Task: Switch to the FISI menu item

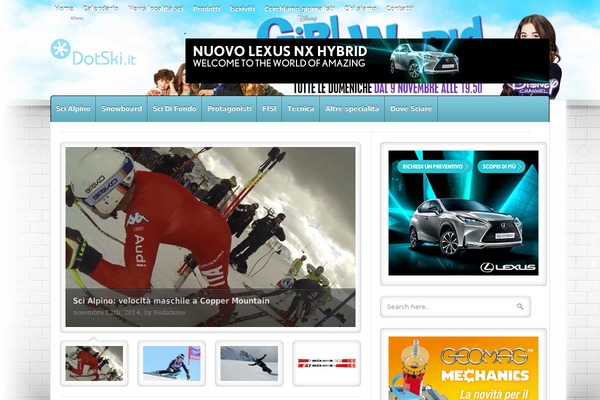Action: [269, 109]
